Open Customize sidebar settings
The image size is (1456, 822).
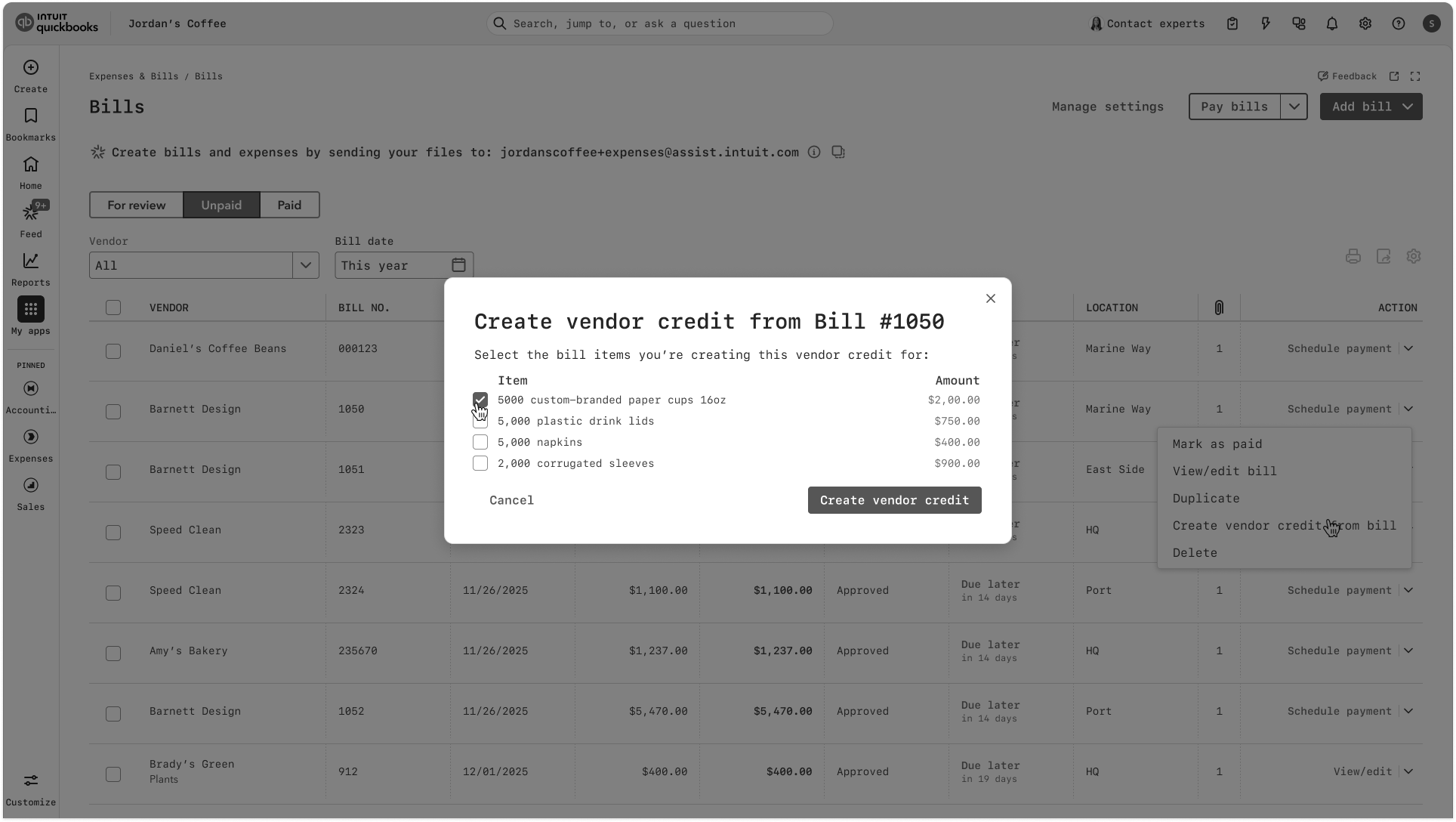(x=31, y=790)
